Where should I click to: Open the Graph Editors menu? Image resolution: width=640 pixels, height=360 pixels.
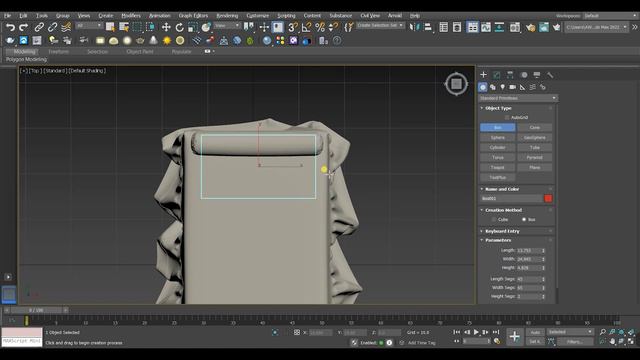coord(193,16)
